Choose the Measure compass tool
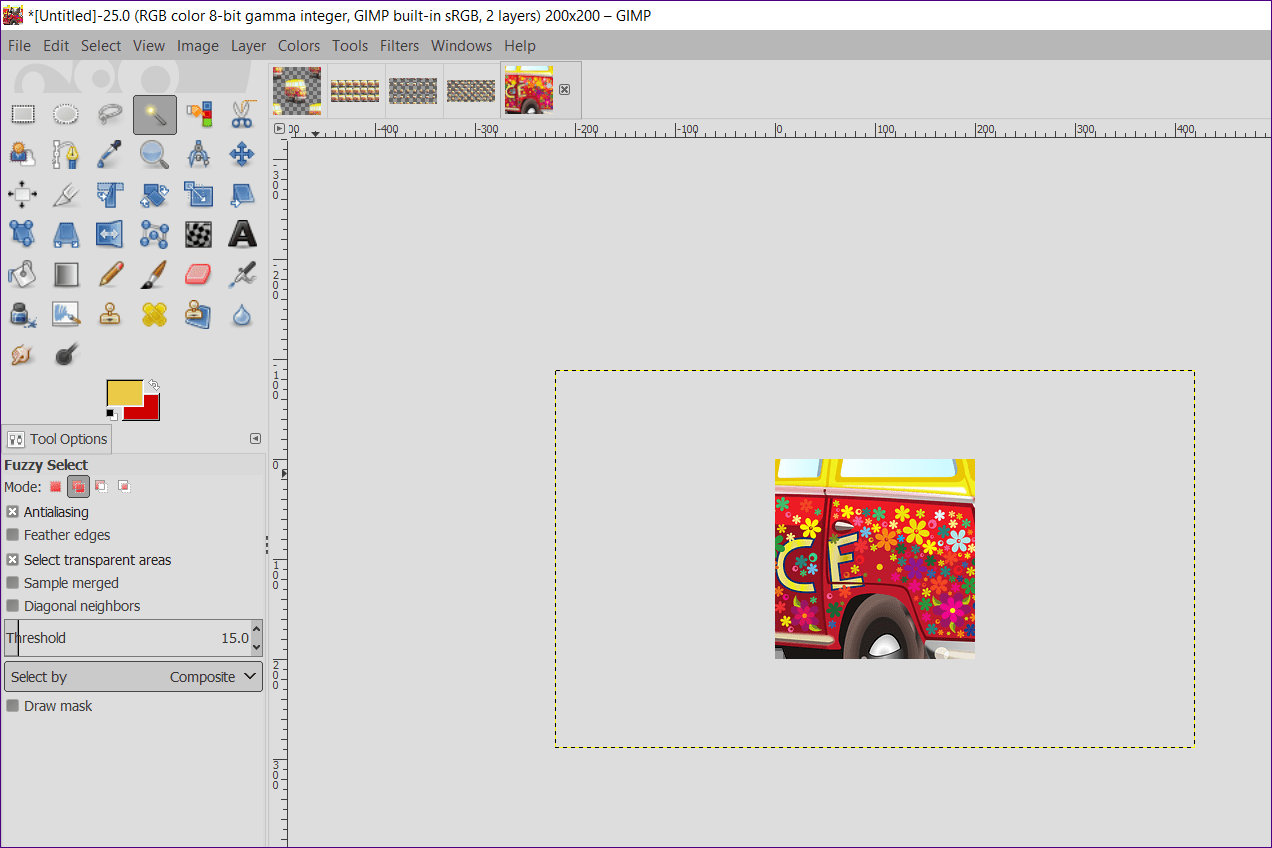The width and height of the screenshot is (1272, 848). click(x=198, y=154)
